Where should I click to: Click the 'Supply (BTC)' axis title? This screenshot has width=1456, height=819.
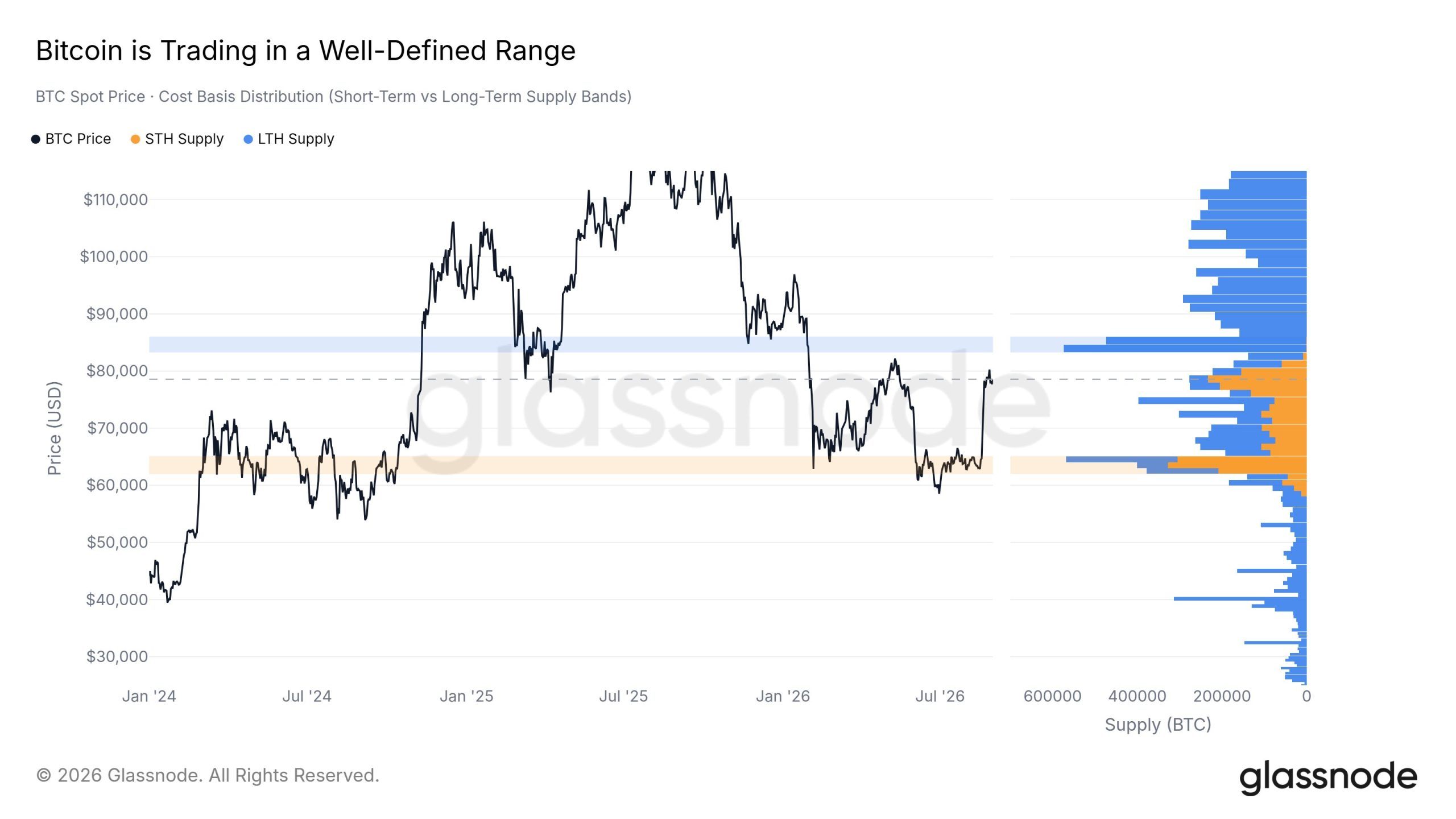coord(1158,725)
